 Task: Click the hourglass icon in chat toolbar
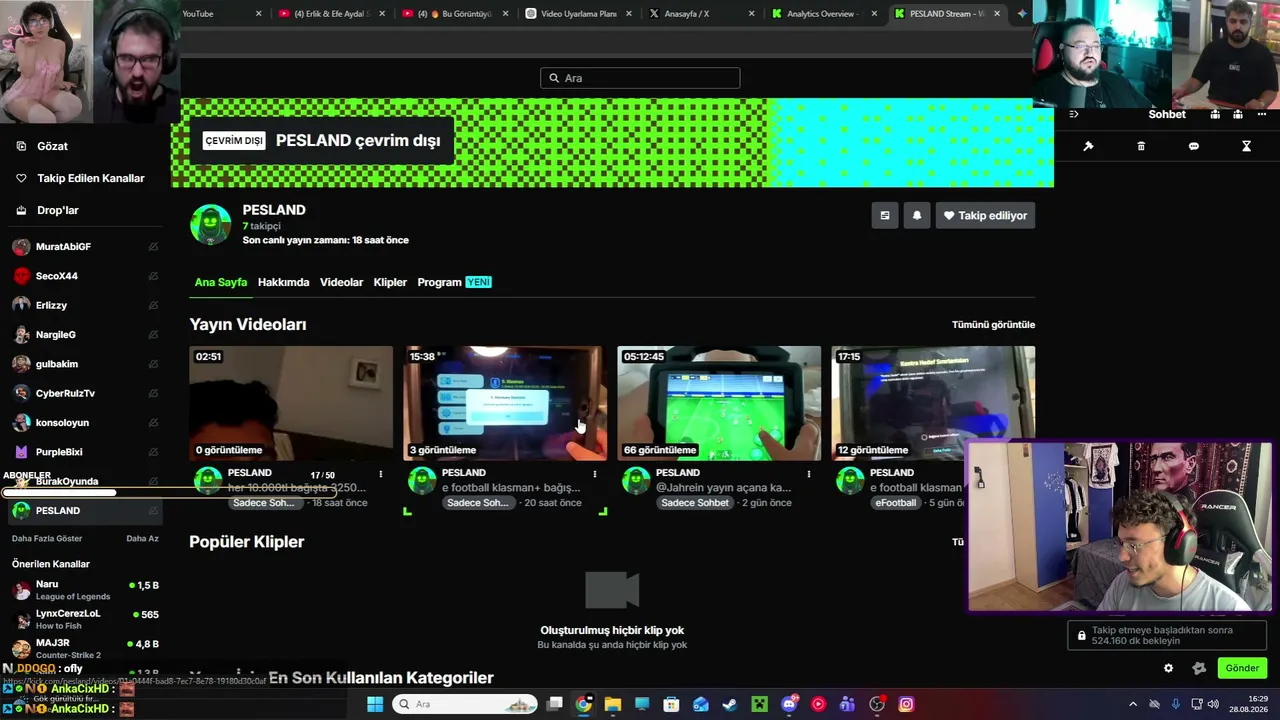click(x=1246, y=146)
